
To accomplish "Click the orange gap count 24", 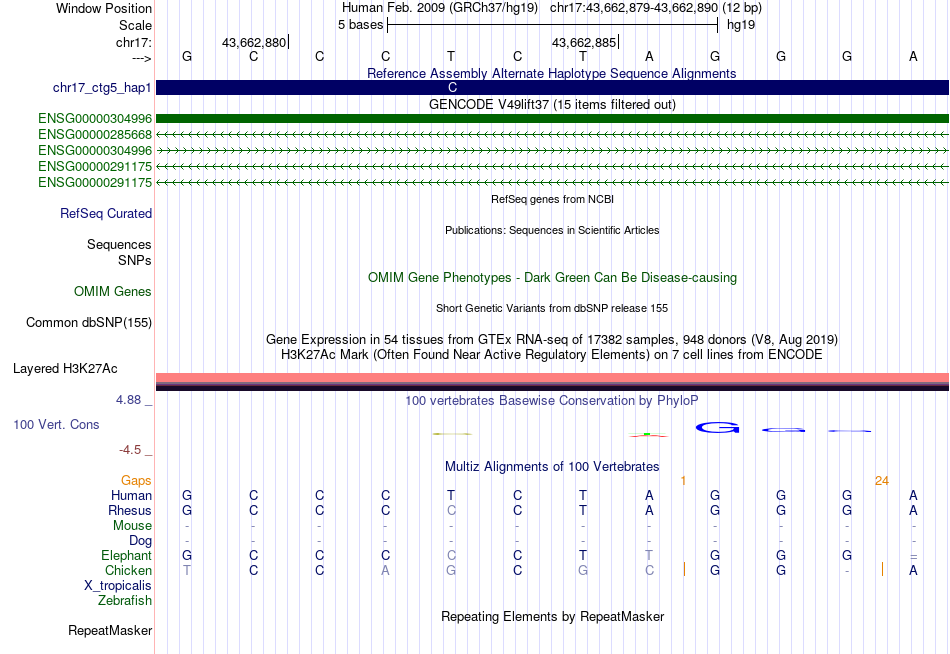I will pos(882,481).
